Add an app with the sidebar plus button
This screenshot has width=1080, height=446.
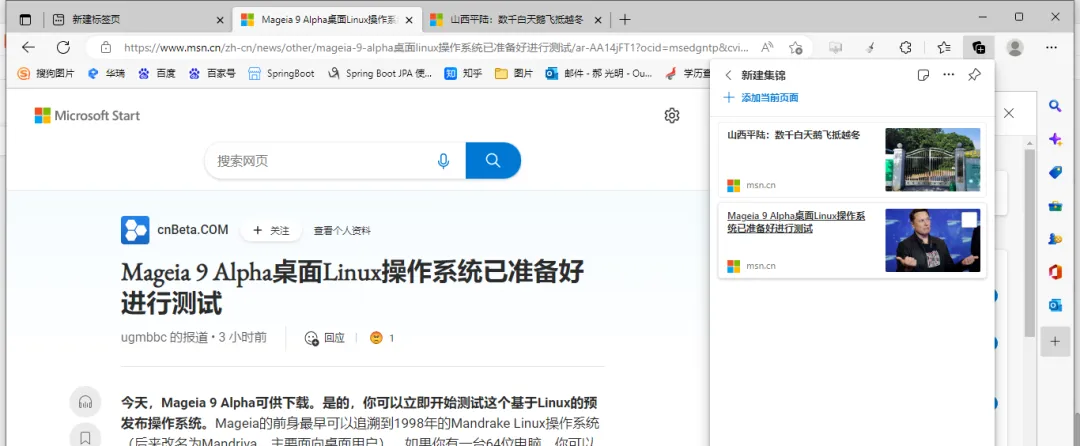[1055, 341]
